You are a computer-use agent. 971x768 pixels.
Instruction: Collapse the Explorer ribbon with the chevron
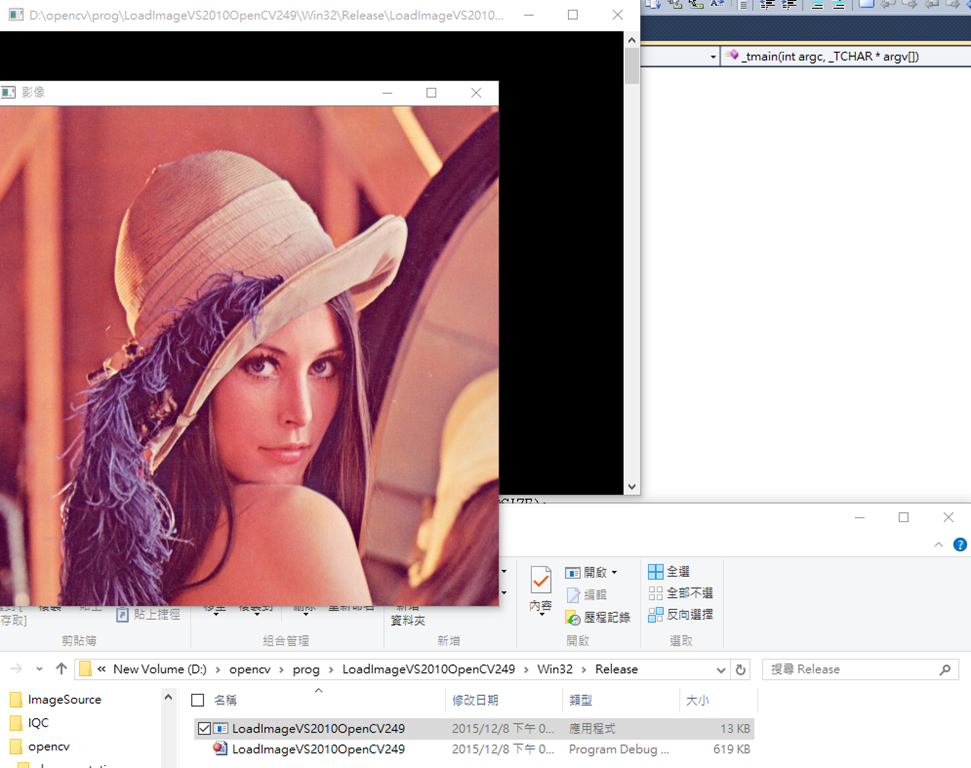tap(939, 544)
